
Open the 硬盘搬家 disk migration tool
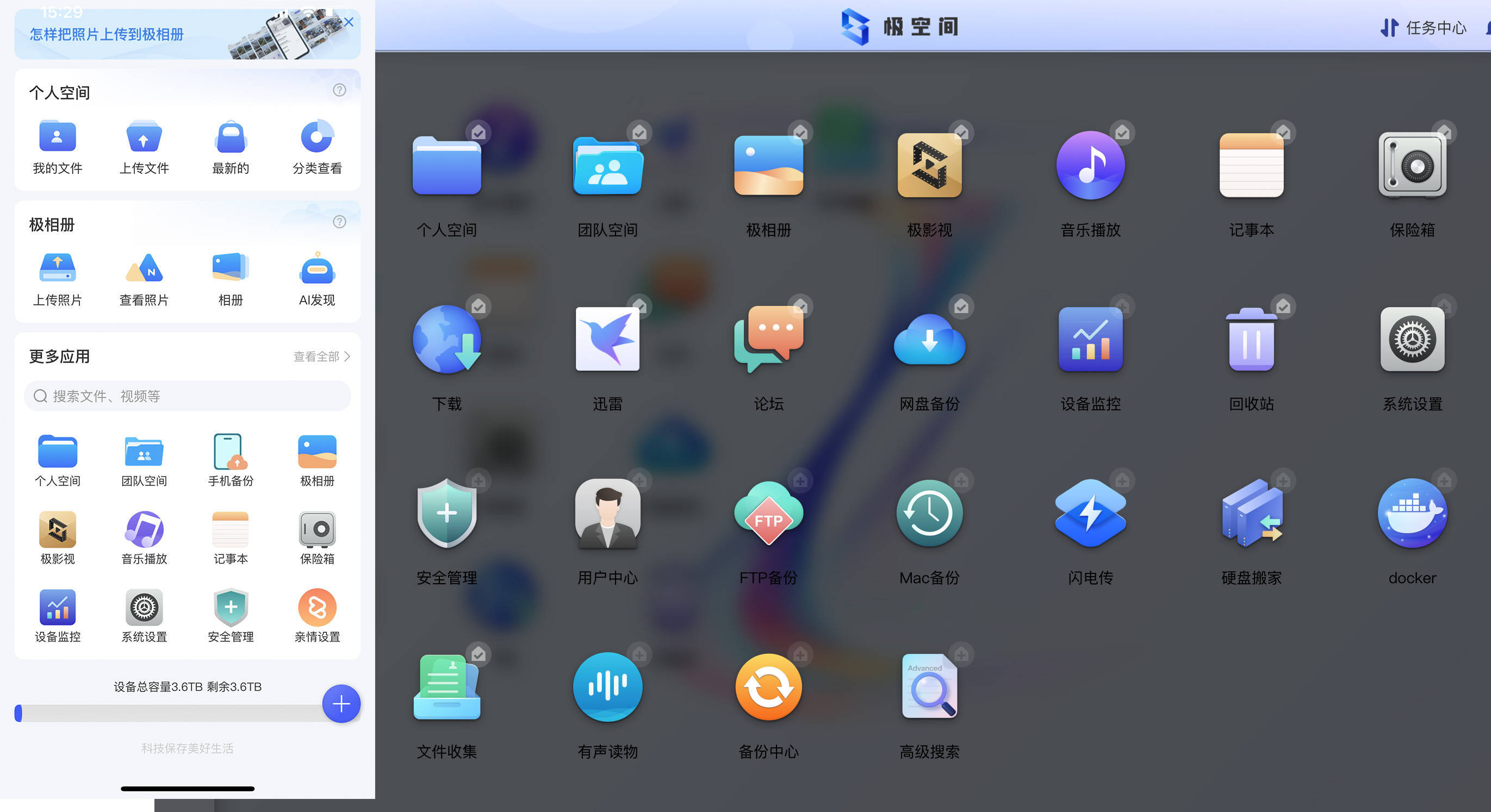coord(1251,514)
